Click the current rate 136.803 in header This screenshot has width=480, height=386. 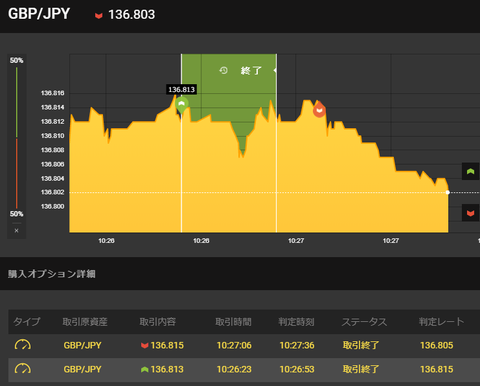[x=132, y=15]
